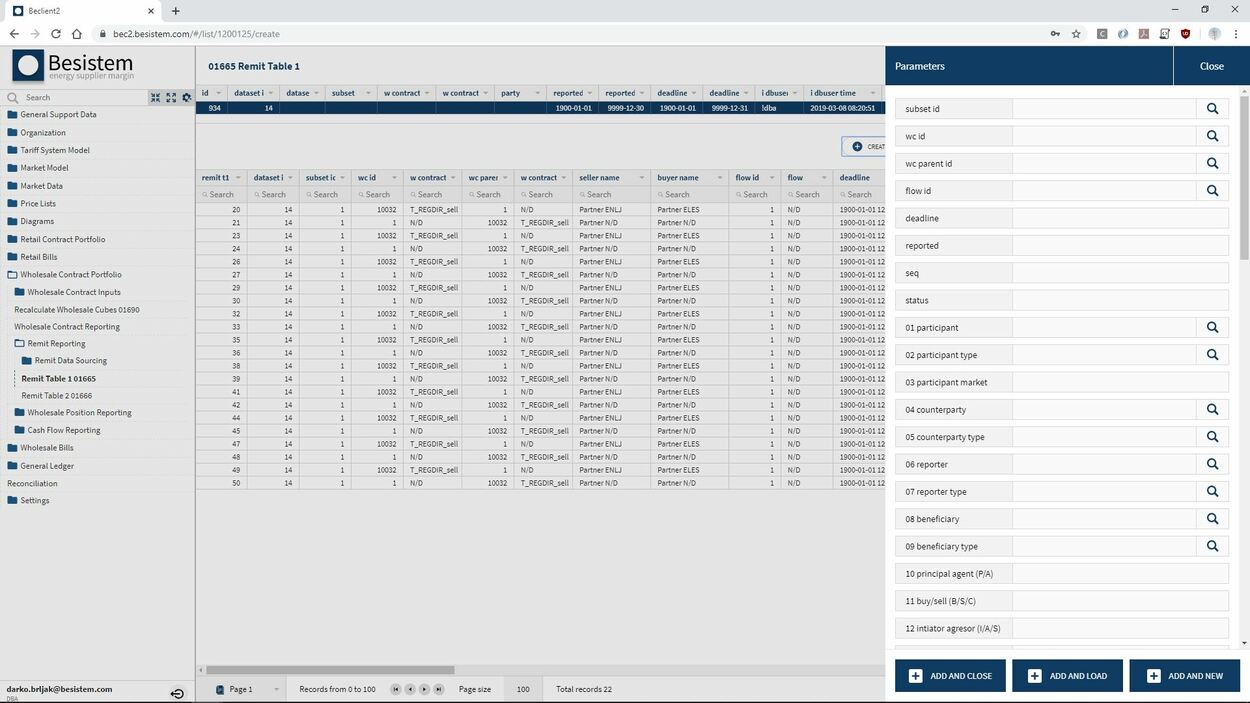This screenshot has height=703, width=1250.
Task: Click the collapse grid view icon
Action: coord(156,97)
